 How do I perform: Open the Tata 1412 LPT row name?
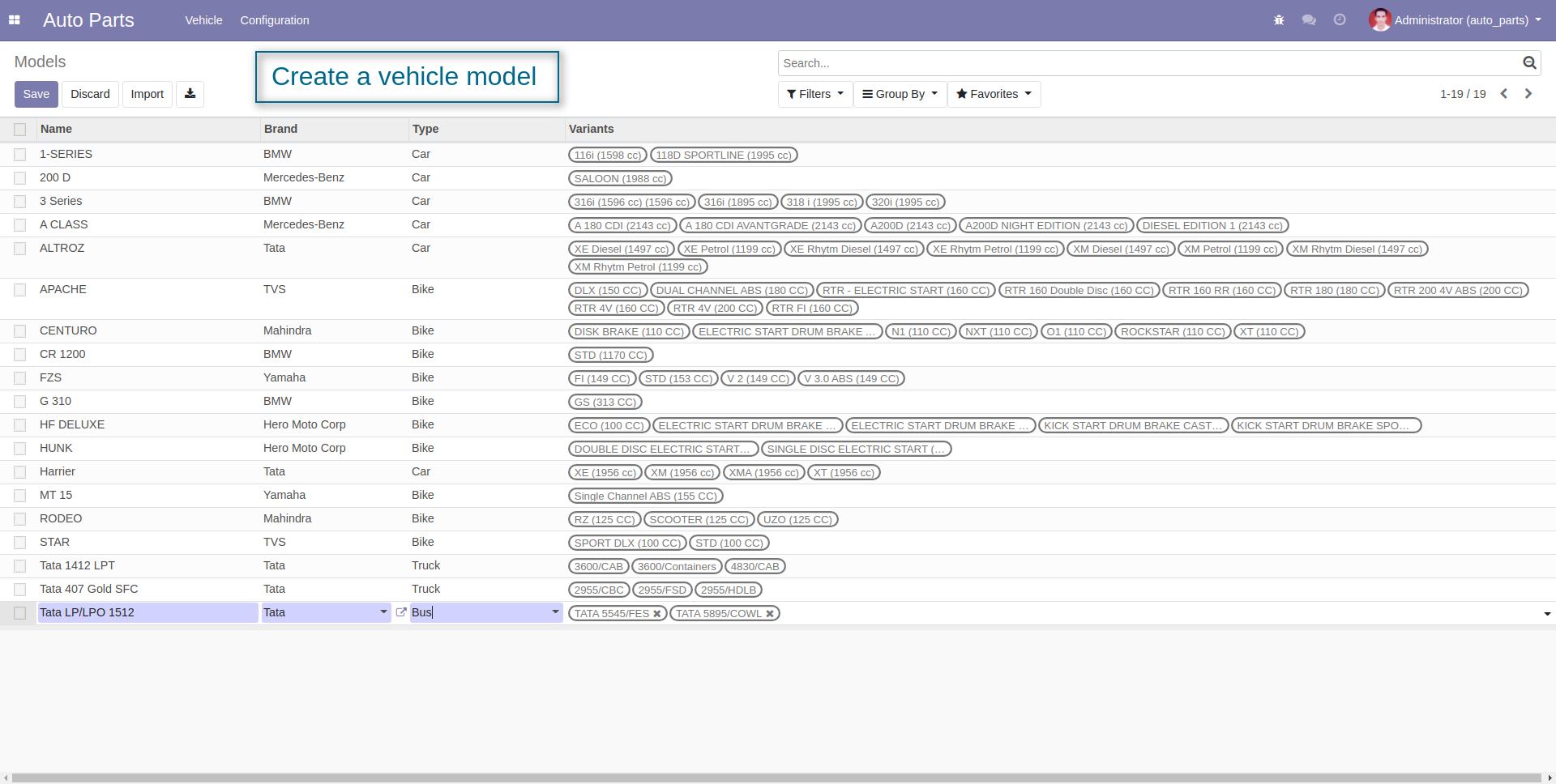coord(77,565)
